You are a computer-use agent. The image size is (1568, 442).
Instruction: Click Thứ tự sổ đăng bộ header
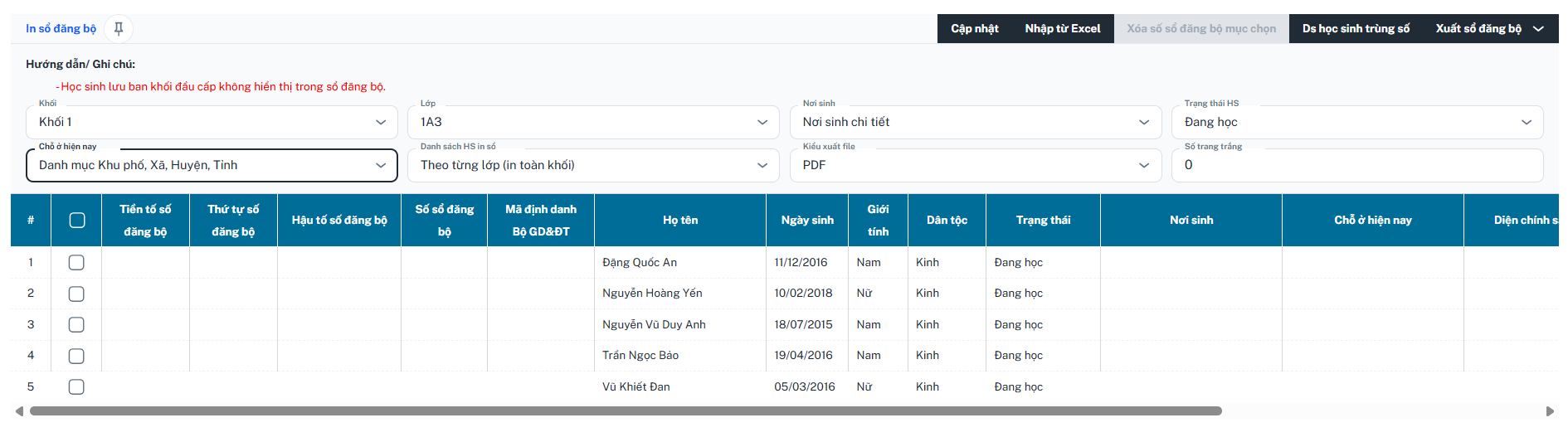(233, 221)
